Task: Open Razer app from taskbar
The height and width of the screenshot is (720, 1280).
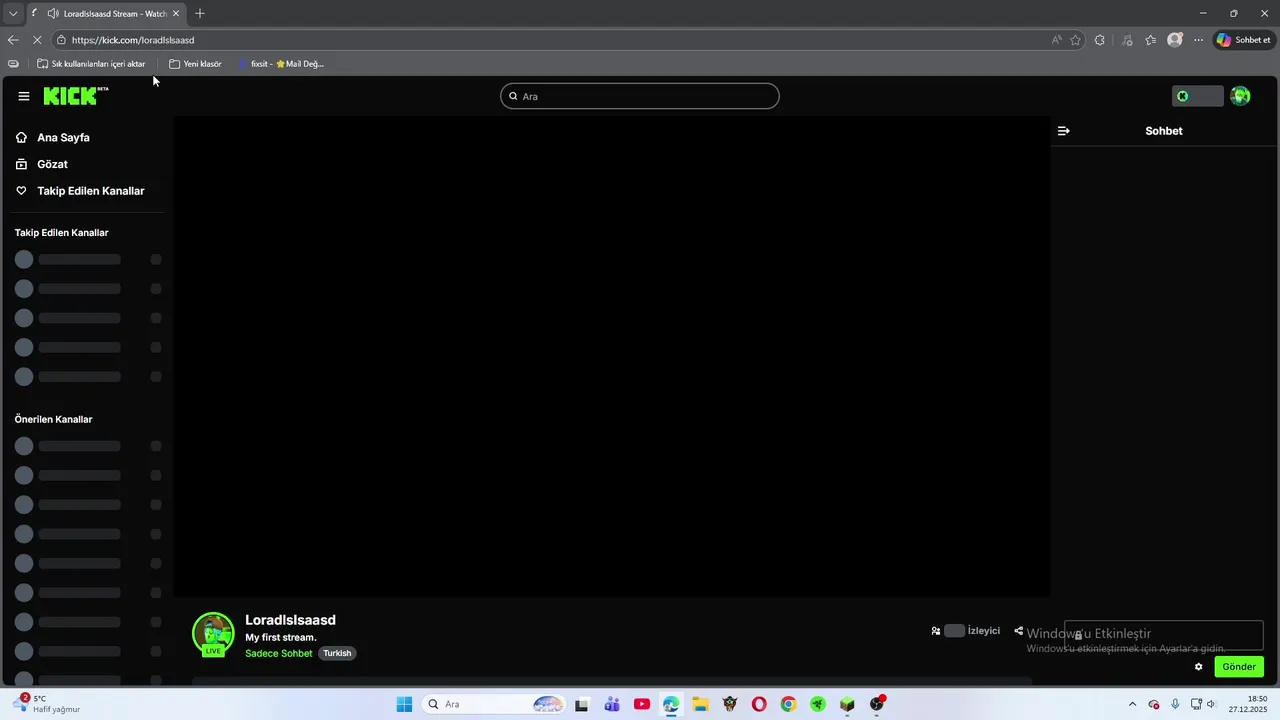Action: pos(818,704)
